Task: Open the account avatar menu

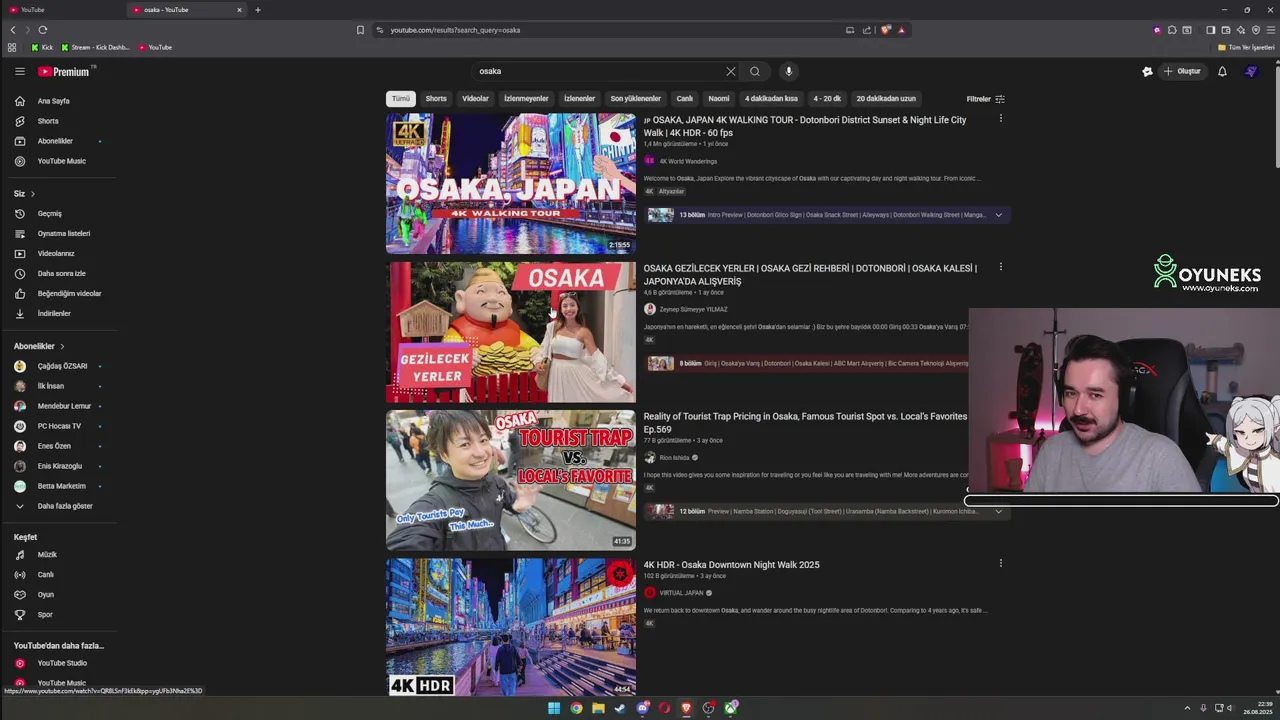Action: (x=1251, y=71)
